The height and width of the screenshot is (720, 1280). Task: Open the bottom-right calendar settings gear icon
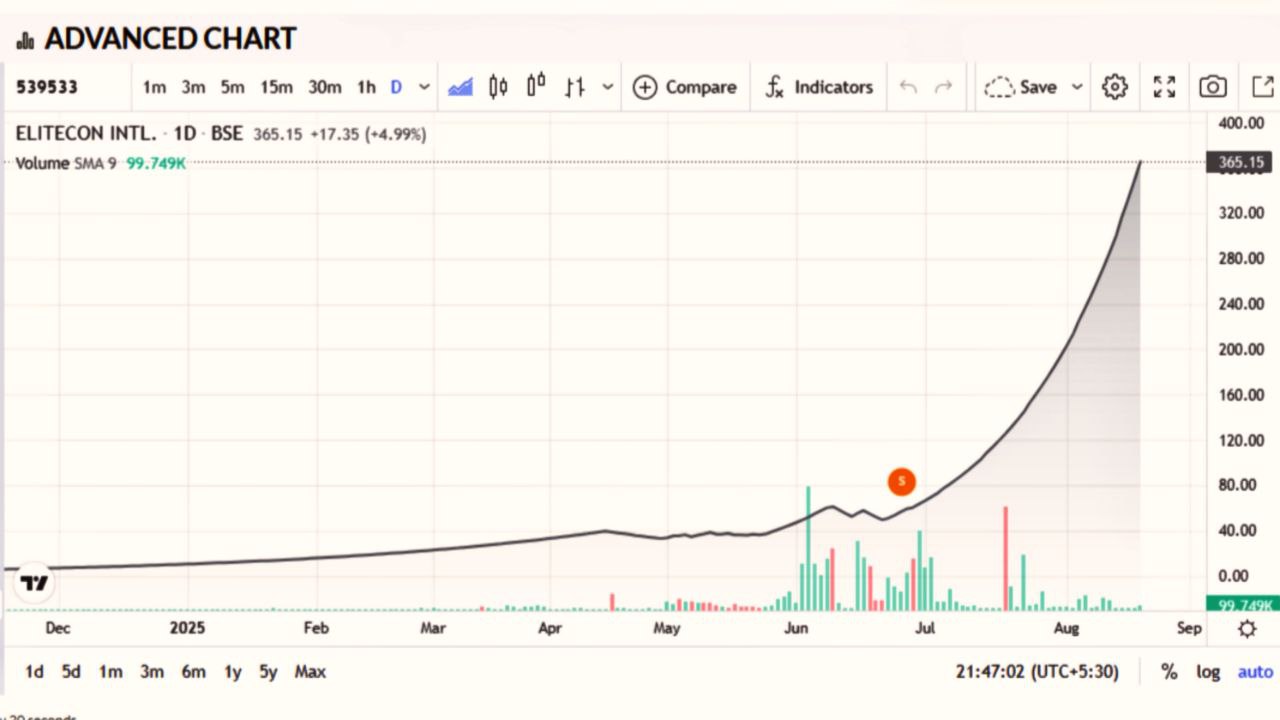coord(1247,628)
